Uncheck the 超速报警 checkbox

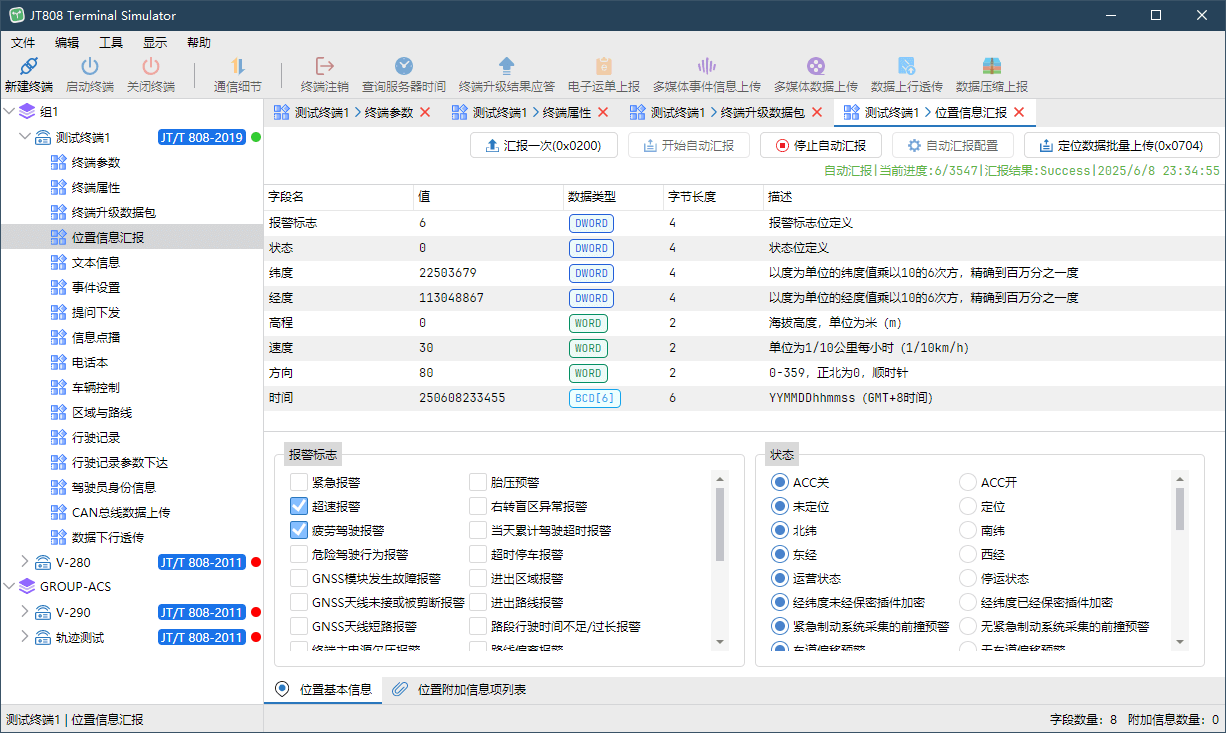(299, 506)
